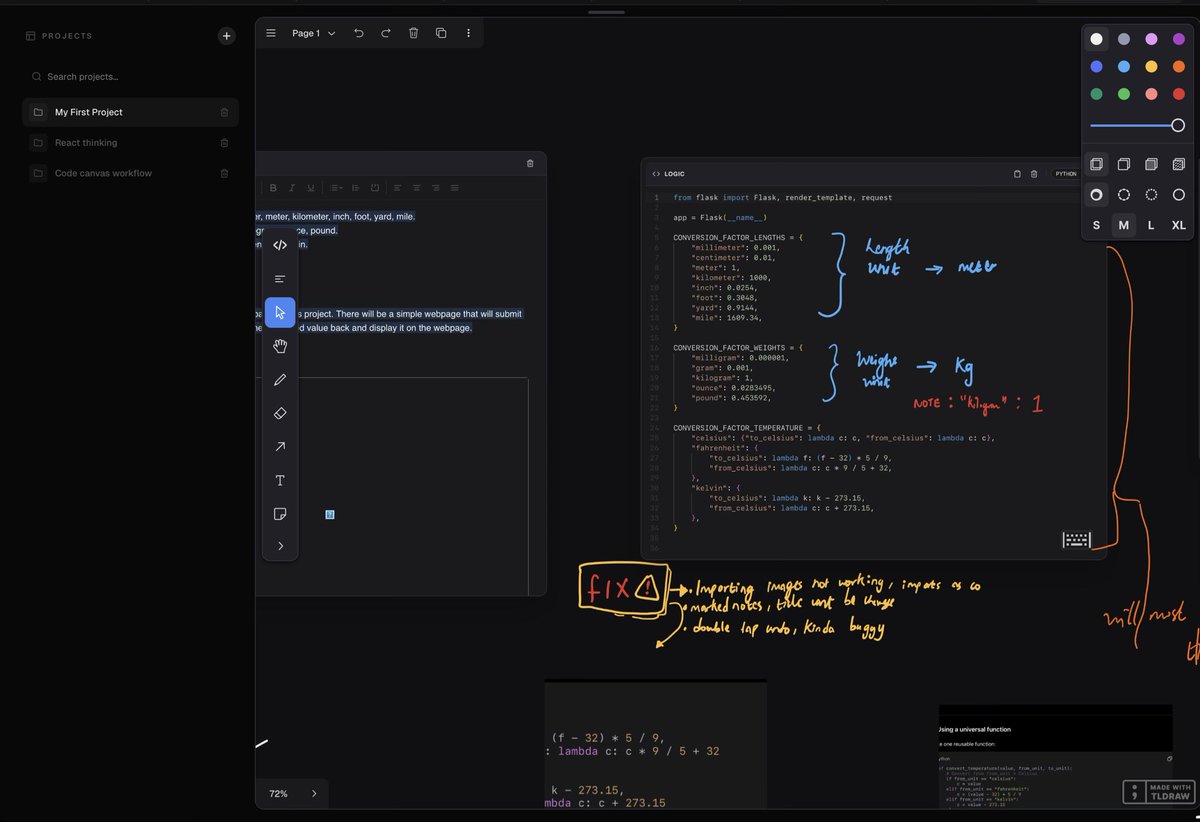Image resolution: width=1200 pixels, height=822 pixels.
Task: Pick the Draw pencil tool
Action: [280, 380]
